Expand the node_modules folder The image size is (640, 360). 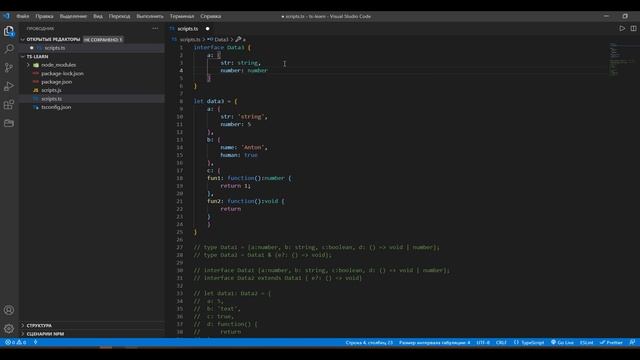29,65
